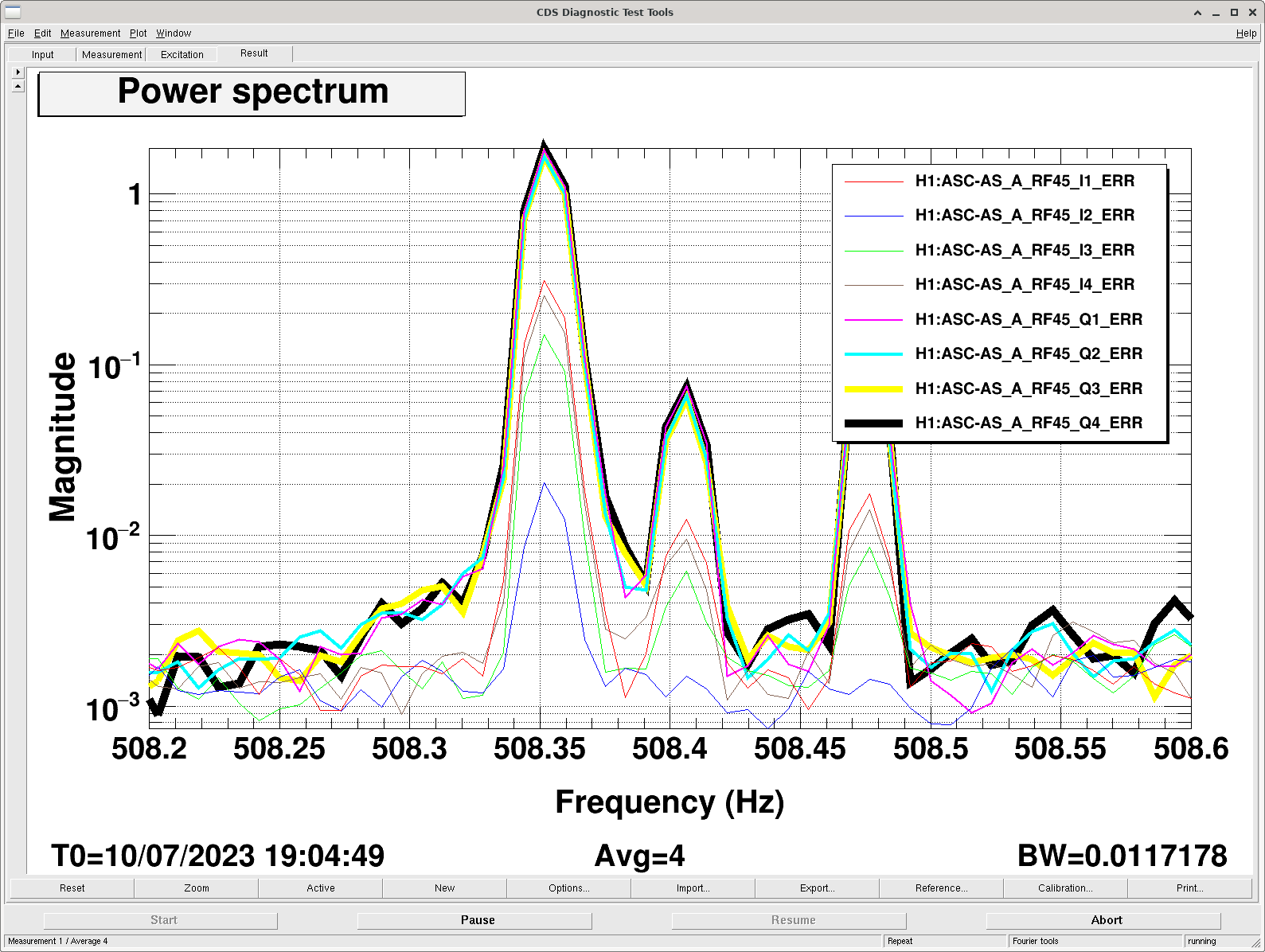Select the Measurement tab
1265x952 pixels.
coord(111,55)
